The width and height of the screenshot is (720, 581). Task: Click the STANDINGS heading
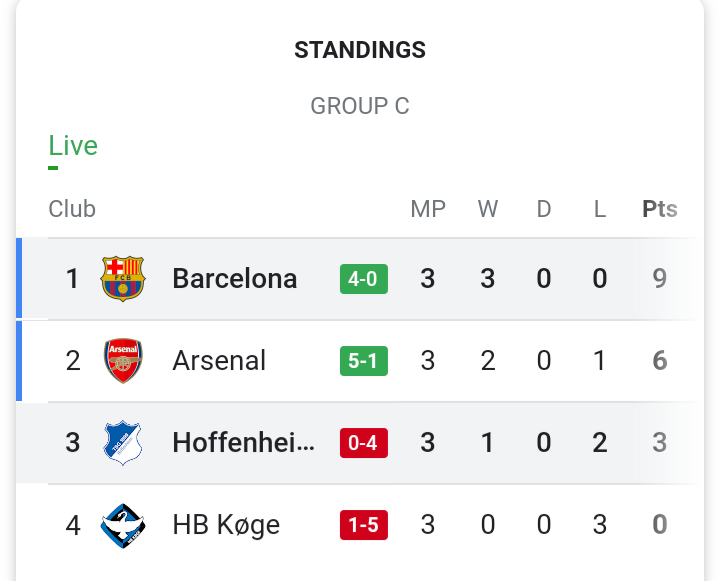pos(360,50)
